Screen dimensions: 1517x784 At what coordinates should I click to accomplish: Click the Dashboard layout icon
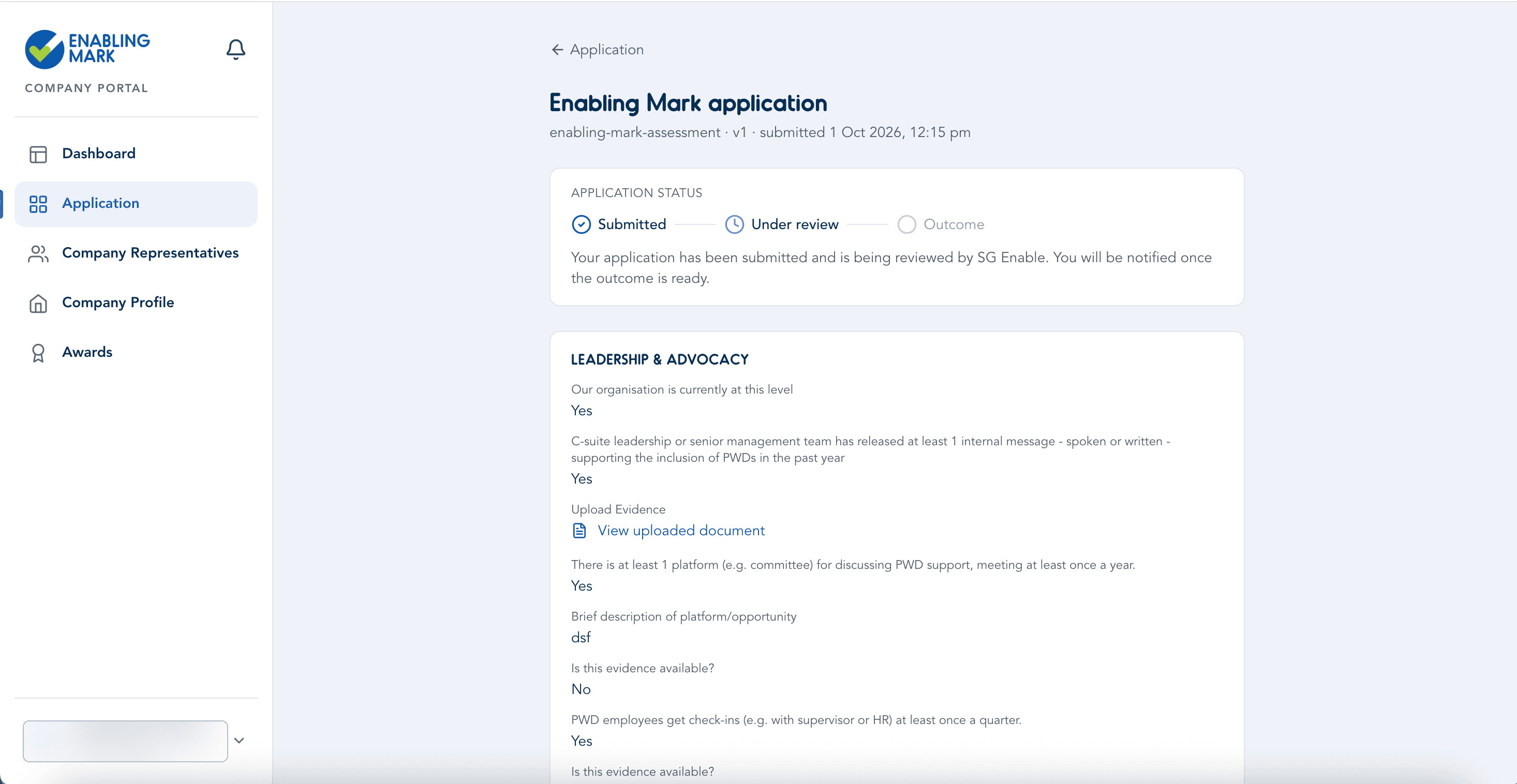(x=38, y=154)
